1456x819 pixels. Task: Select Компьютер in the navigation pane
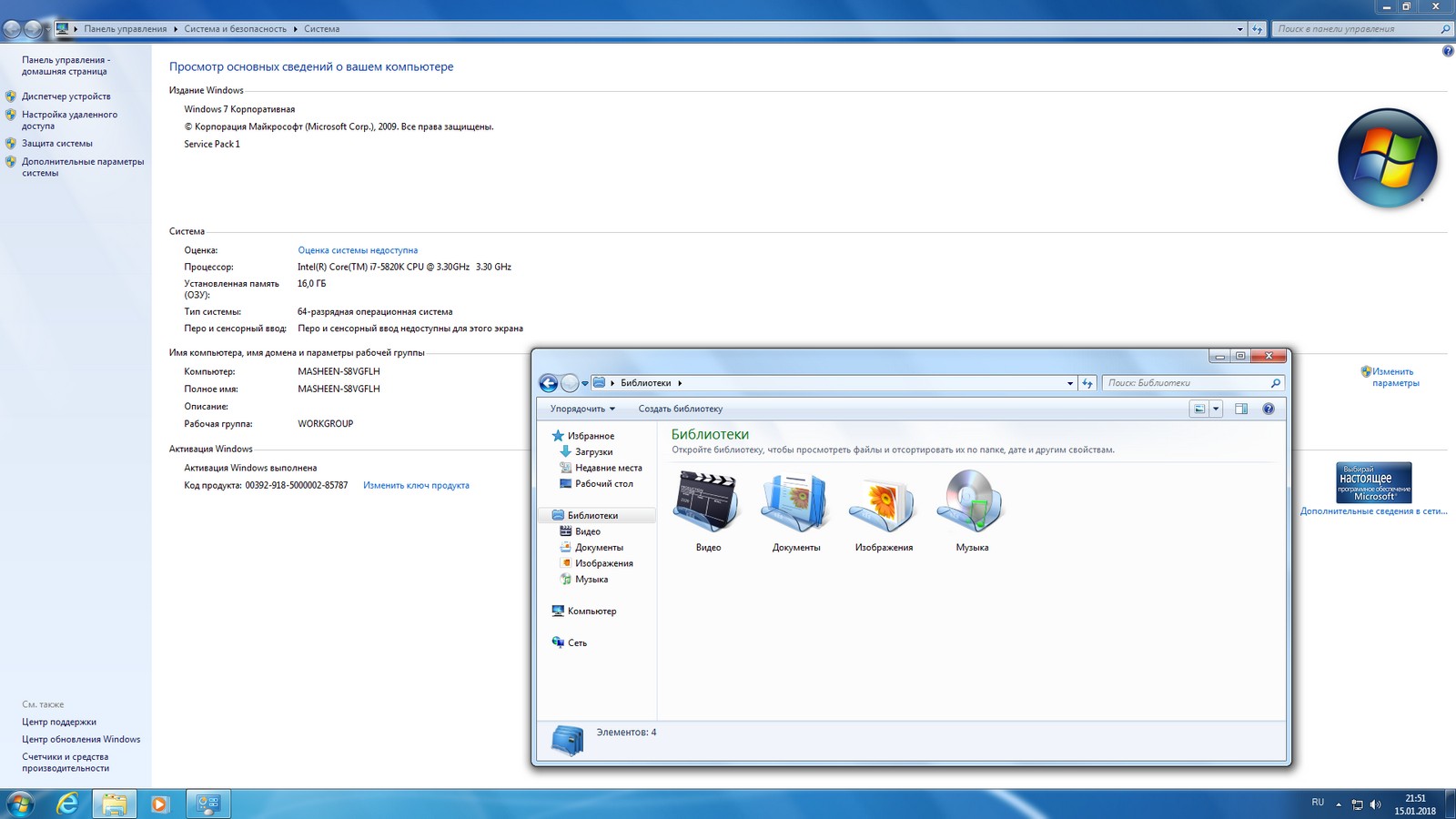(x=591, y=611)
